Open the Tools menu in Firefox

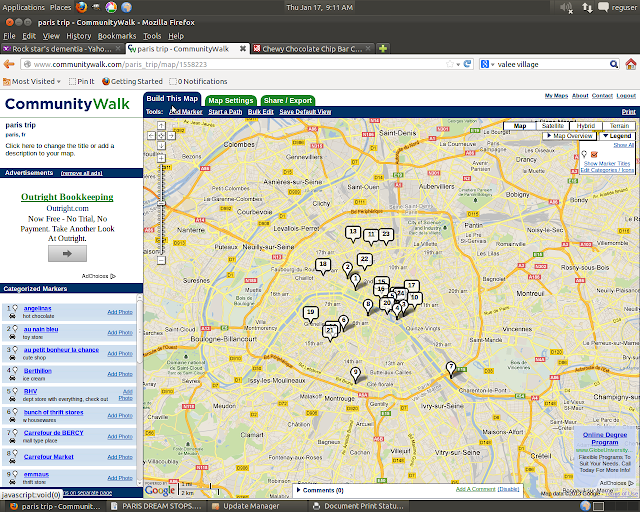(x=152, y=36)
